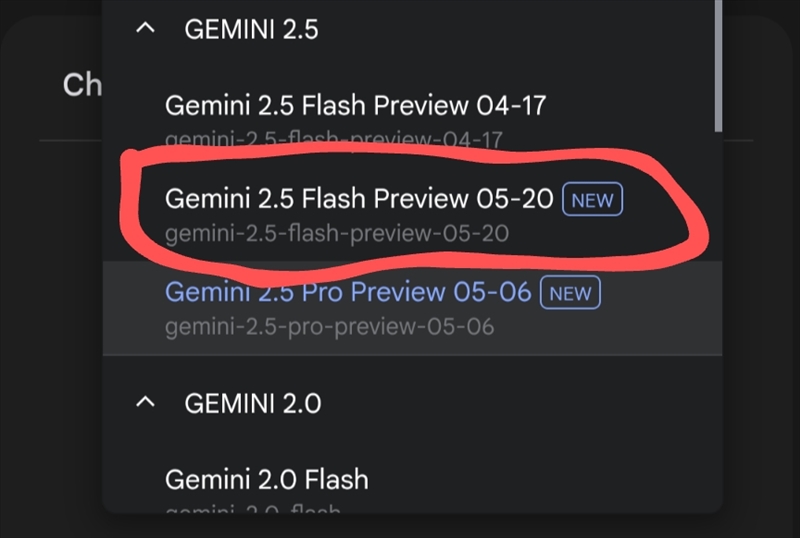Select Gemini 2.5 Flash Preview 04-17 model
This screenshot has width=800, height=538.
[x=355, y=105]
